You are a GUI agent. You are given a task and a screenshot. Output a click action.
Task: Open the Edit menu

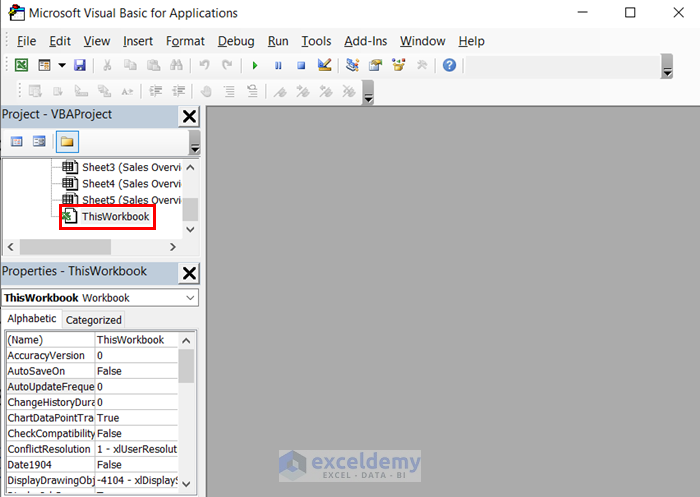point(60,41)
